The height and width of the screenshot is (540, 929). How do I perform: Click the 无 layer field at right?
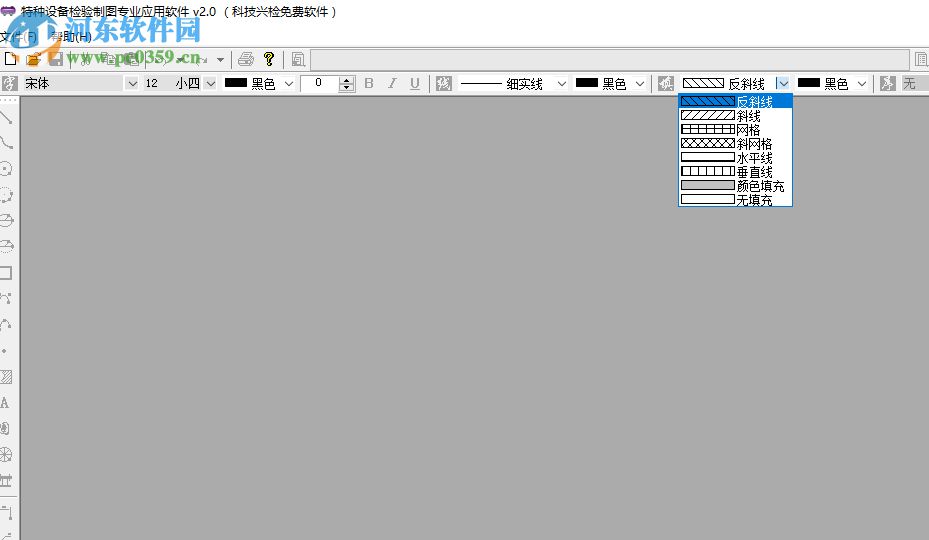tap(914, 84)
